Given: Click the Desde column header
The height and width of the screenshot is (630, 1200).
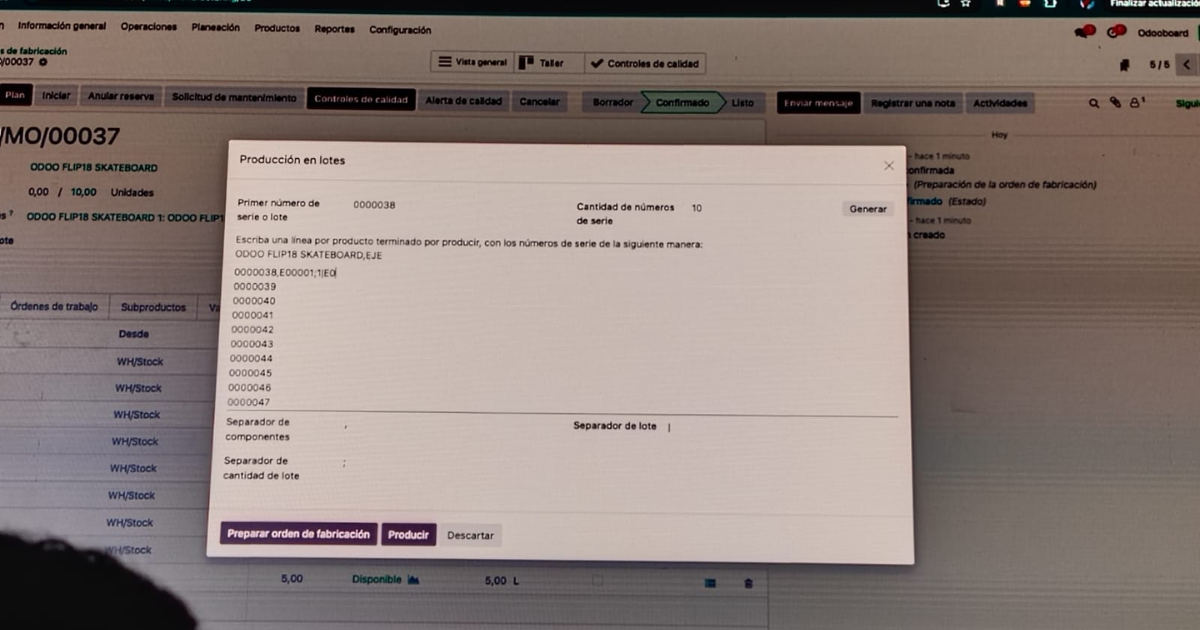Looking at the screenshot, I should (134, 334).
